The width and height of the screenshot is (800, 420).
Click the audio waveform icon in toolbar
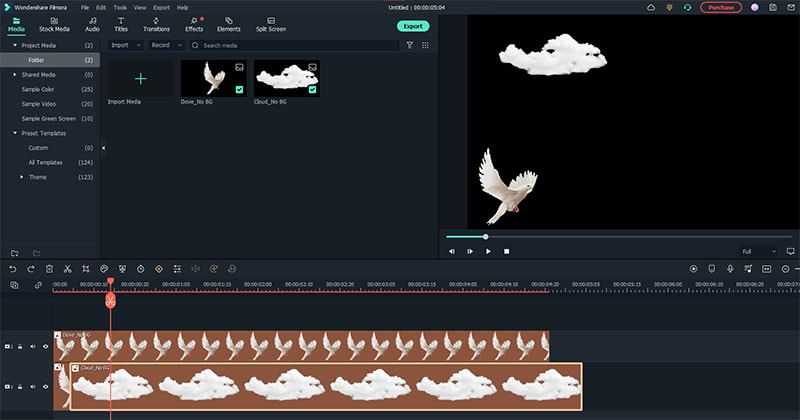pyautogui.click(x=195, y=269)
